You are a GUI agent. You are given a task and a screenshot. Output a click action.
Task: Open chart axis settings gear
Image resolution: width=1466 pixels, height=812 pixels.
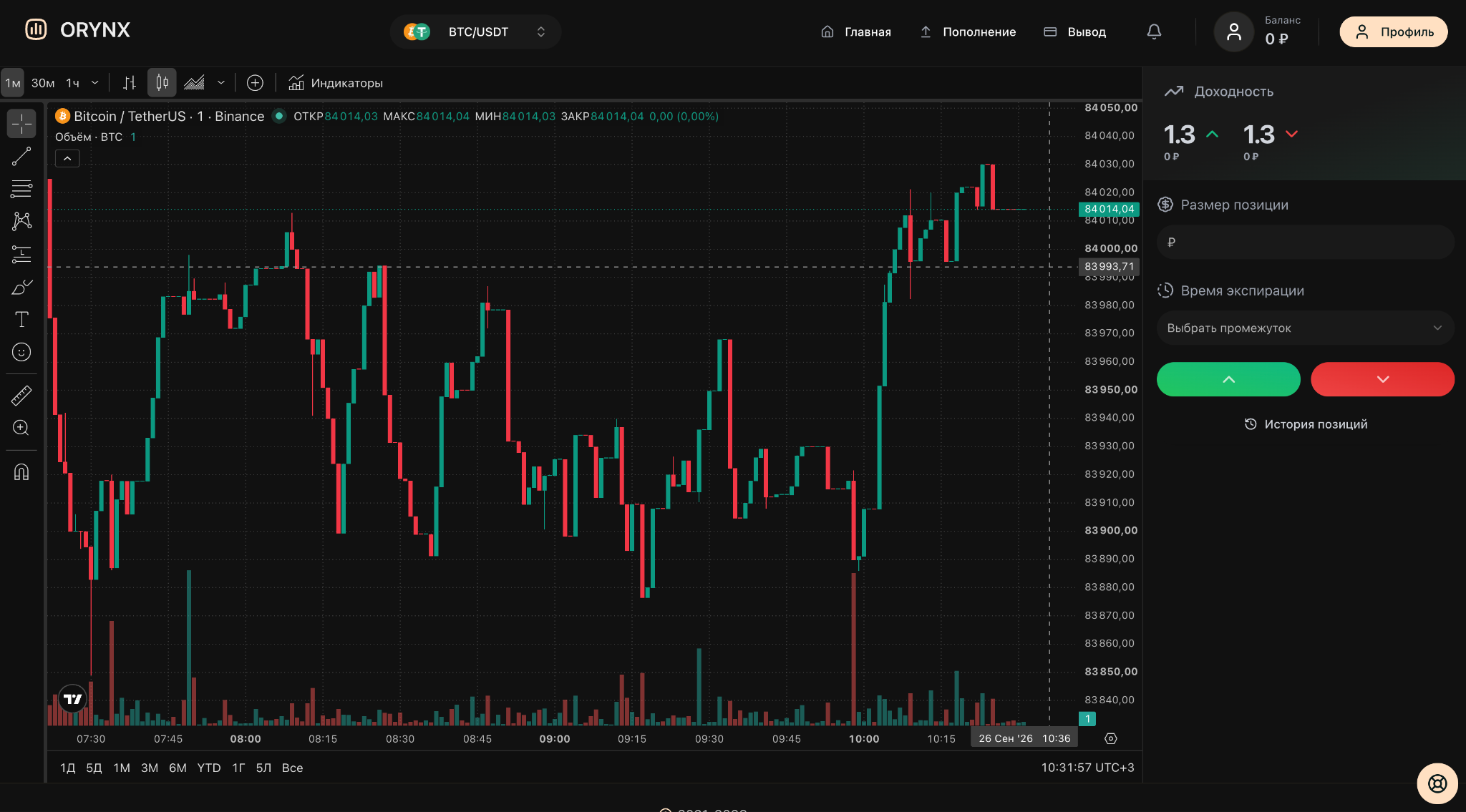(x=1111, y=739)
